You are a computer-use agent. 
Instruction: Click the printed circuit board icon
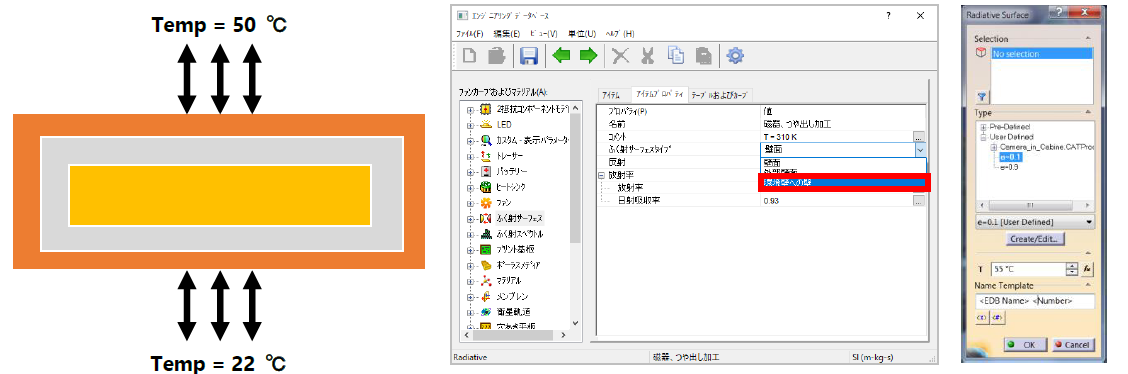486,250
